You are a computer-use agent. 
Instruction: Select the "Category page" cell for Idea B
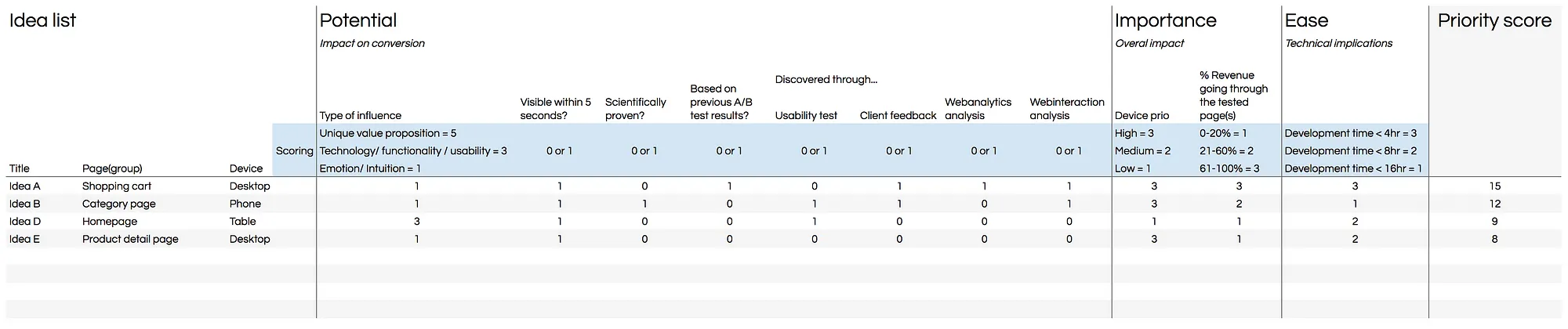(x=118, y=204)
